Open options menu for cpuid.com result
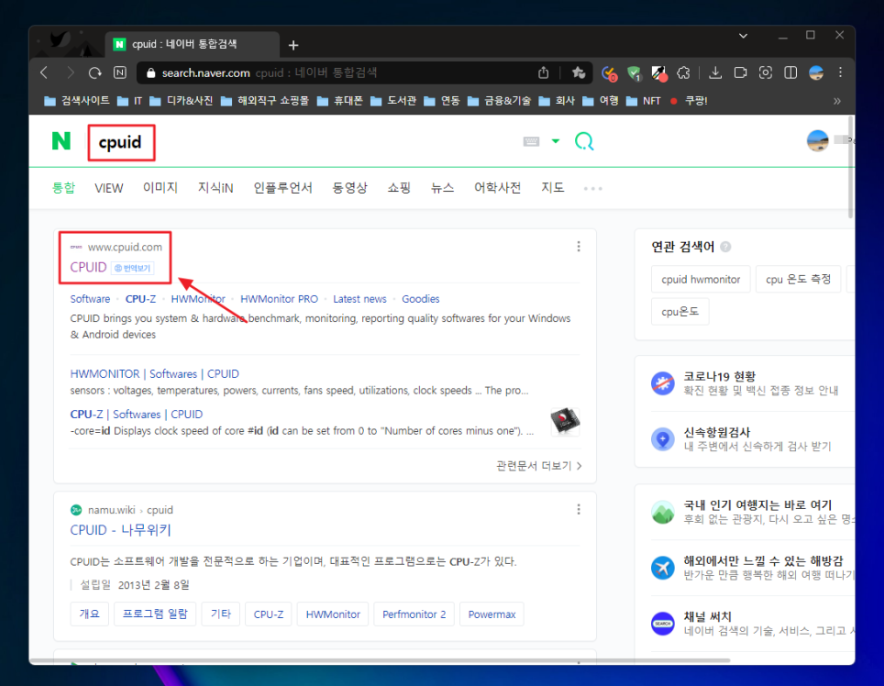Viewport: 884px width, 686px height. coord(578,246)
